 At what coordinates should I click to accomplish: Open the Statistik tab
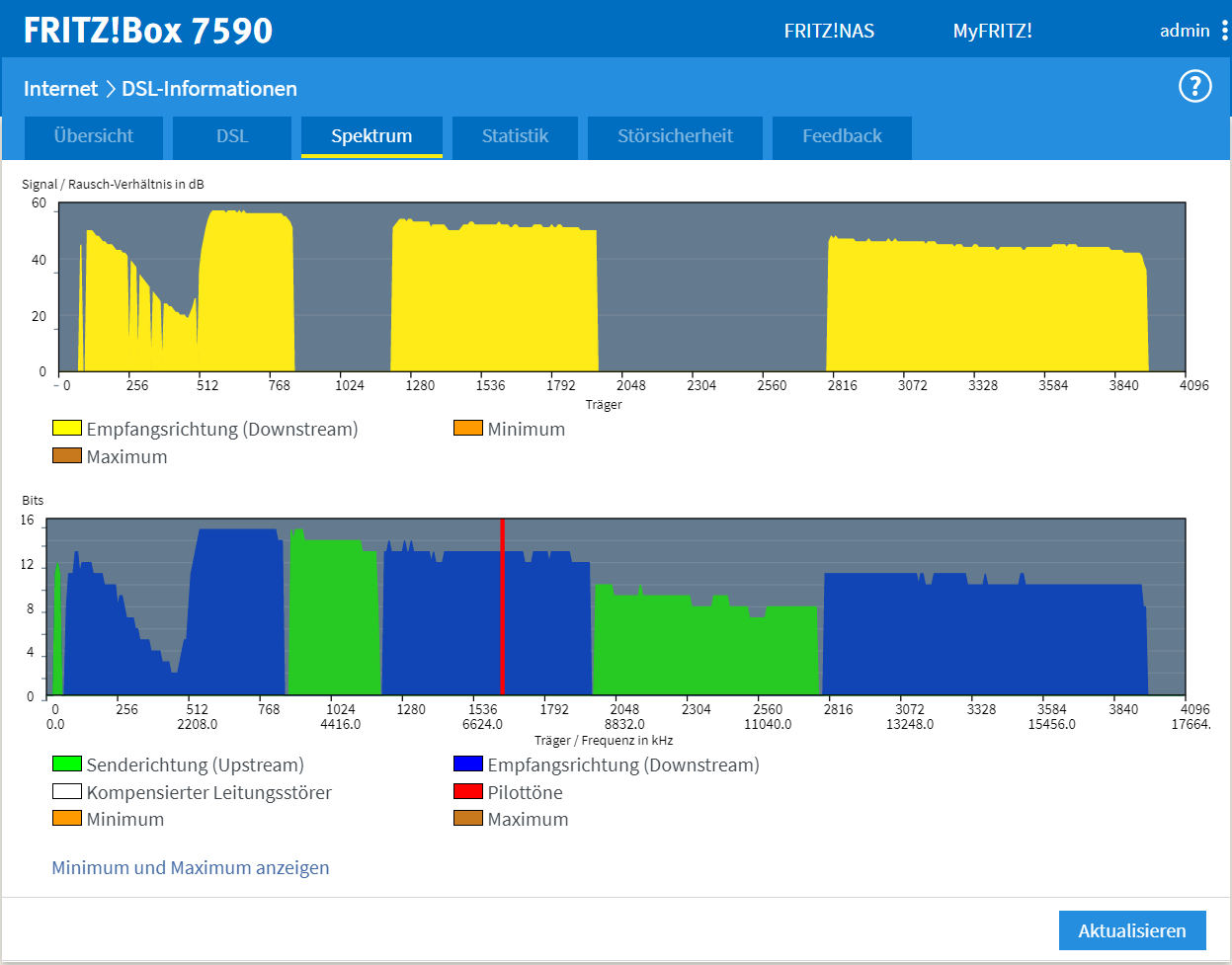point(515,137)
